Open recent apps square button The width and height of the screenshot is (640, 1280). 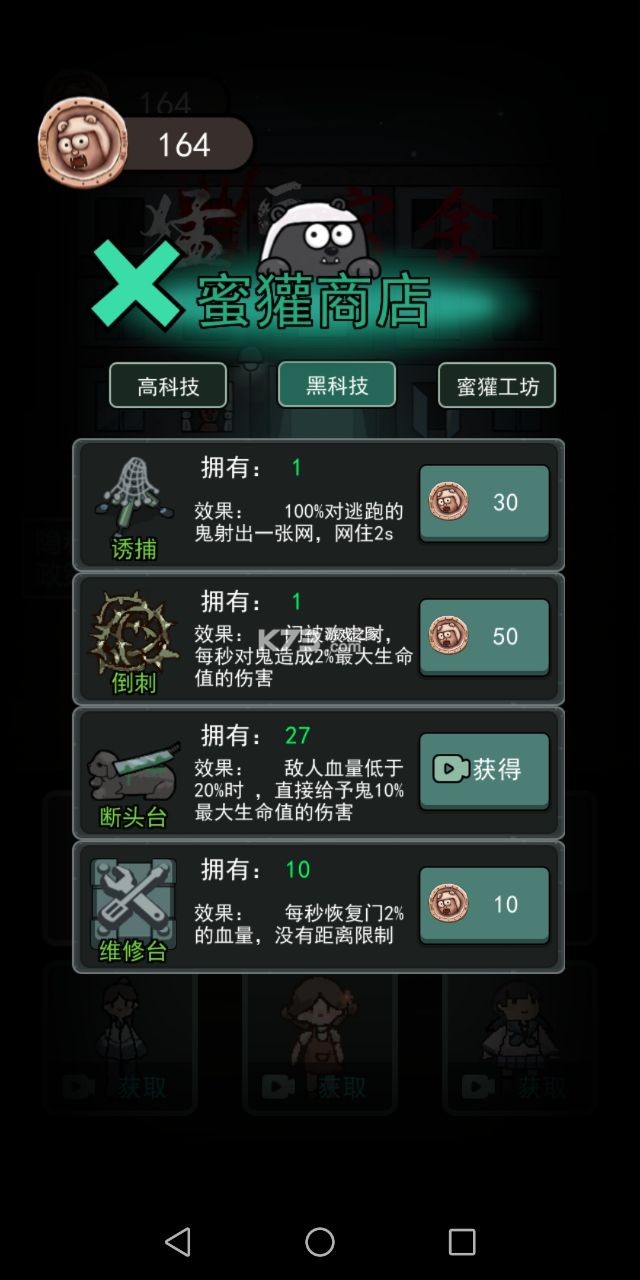tap(462, 1242)
